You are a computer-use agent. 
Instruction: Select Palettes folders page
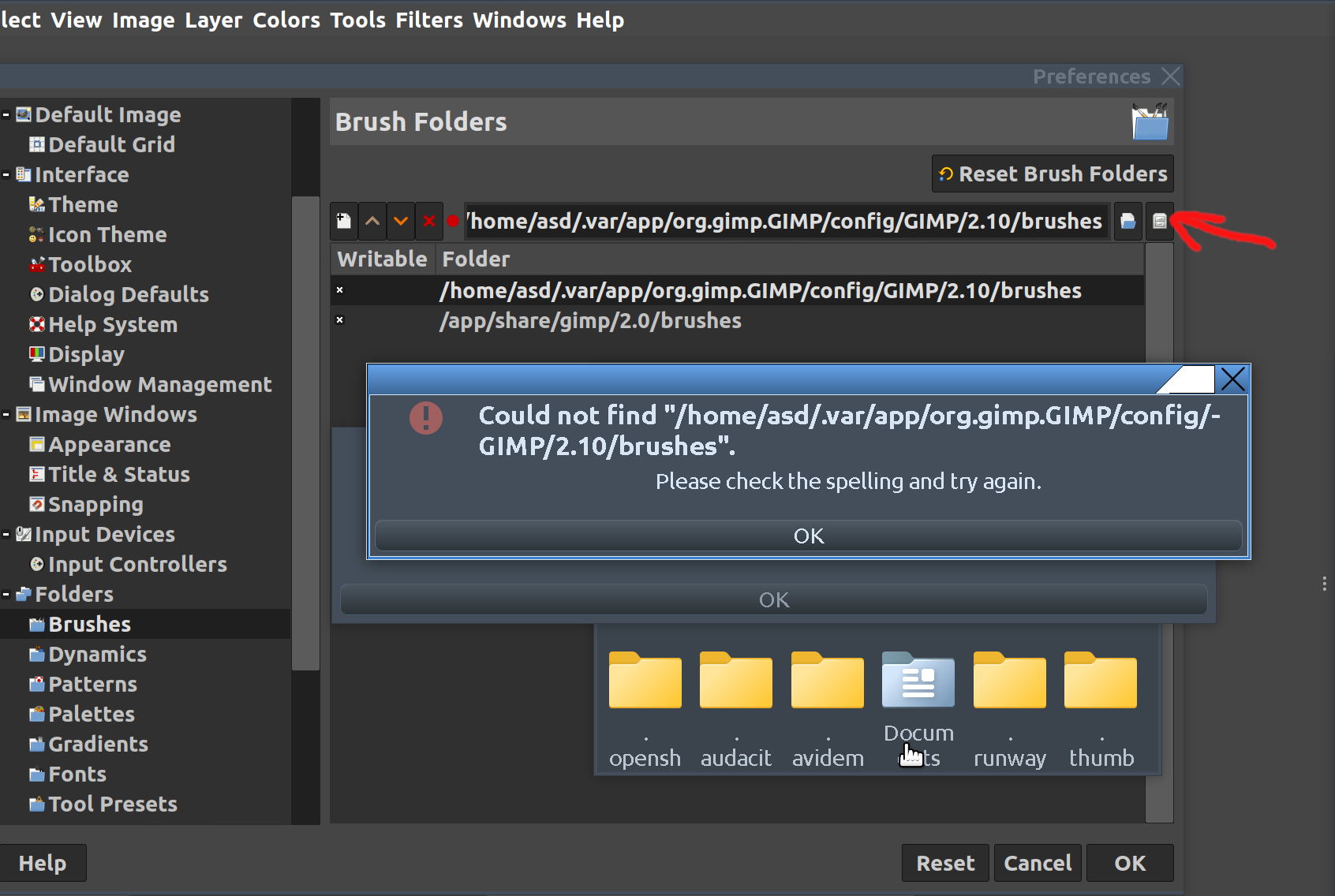click(92, 714)
